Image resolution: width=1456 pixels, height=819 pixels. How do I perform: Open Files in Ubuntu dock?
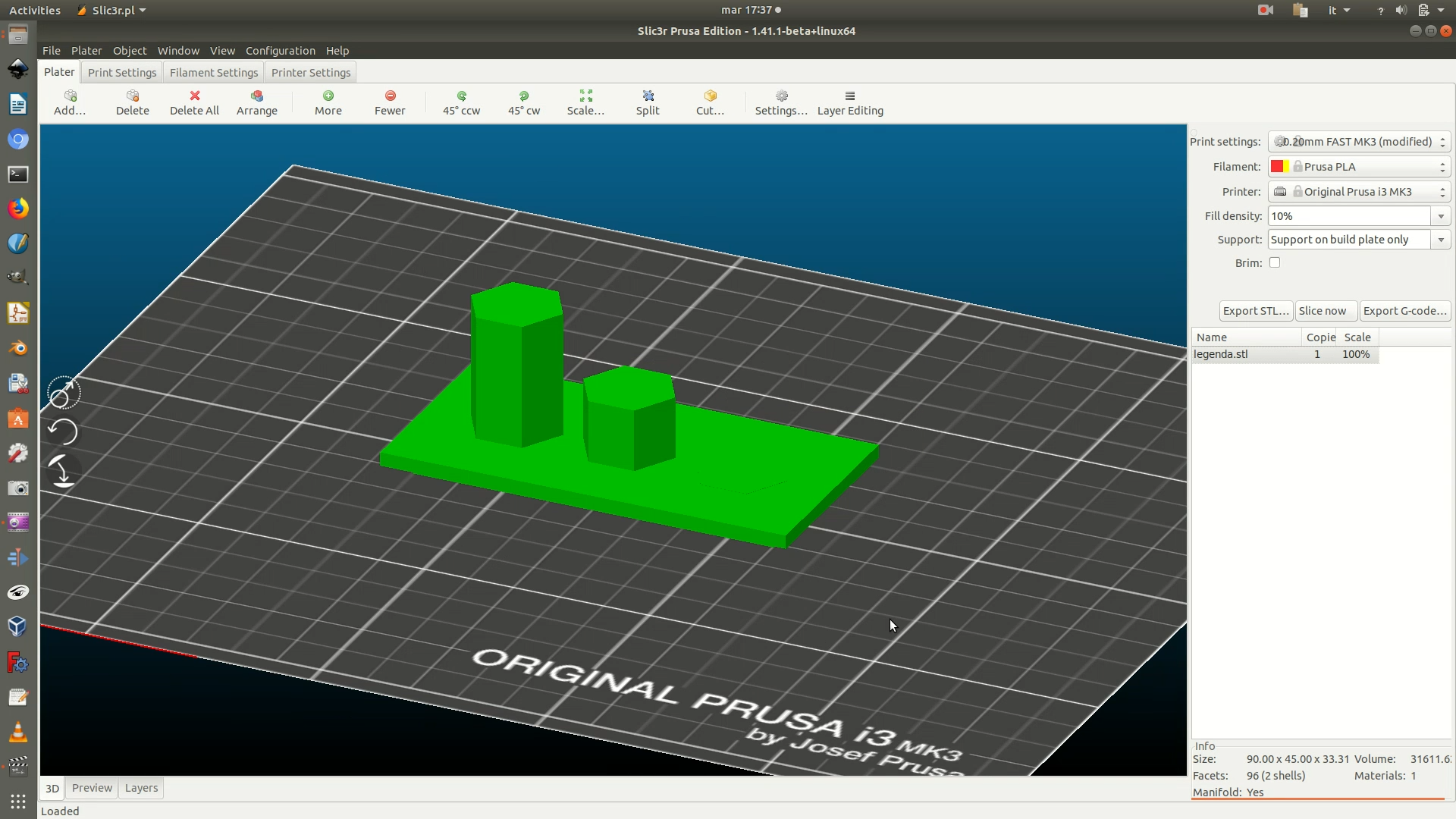(x=18, y=34)
